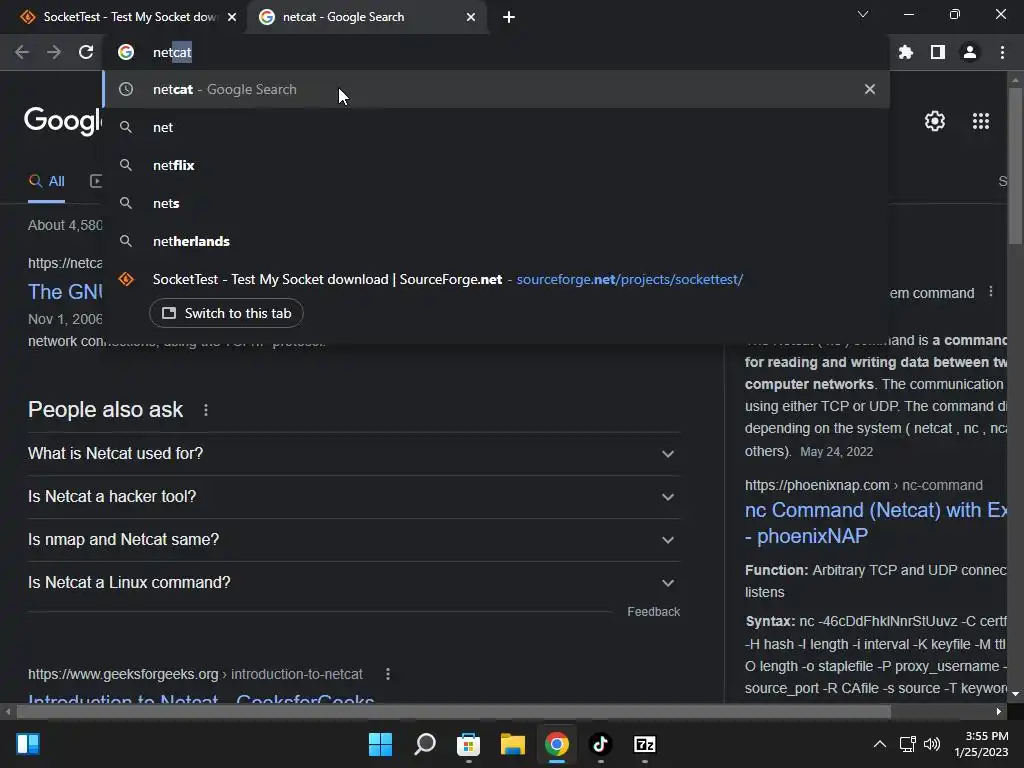Select the netcat - Google Search tab
Image resolution: width=1024 pixels, height=768 pixels.
pos(366,17)
